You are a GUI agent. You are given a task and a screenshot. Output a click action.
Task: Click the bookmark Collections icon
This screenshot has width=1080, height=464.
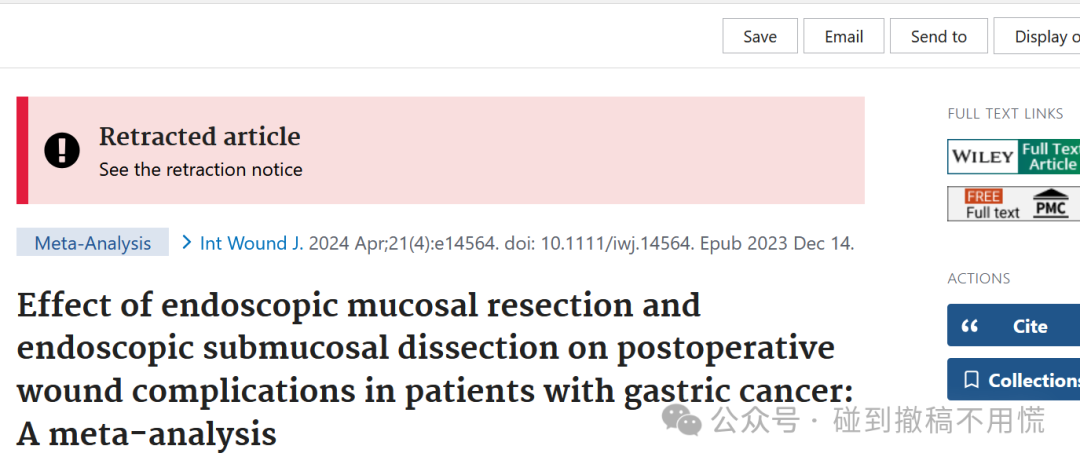pos(971,380)
